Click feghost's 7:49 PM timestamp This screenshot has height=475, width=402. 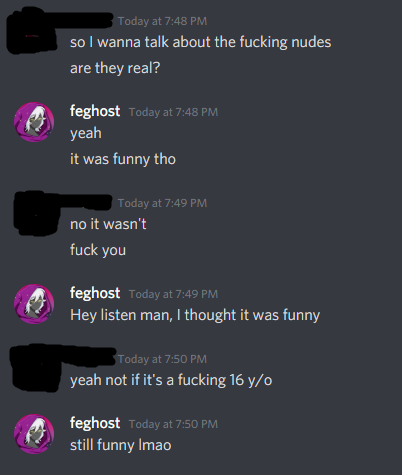pyautogui.click(x=173, y=294)
